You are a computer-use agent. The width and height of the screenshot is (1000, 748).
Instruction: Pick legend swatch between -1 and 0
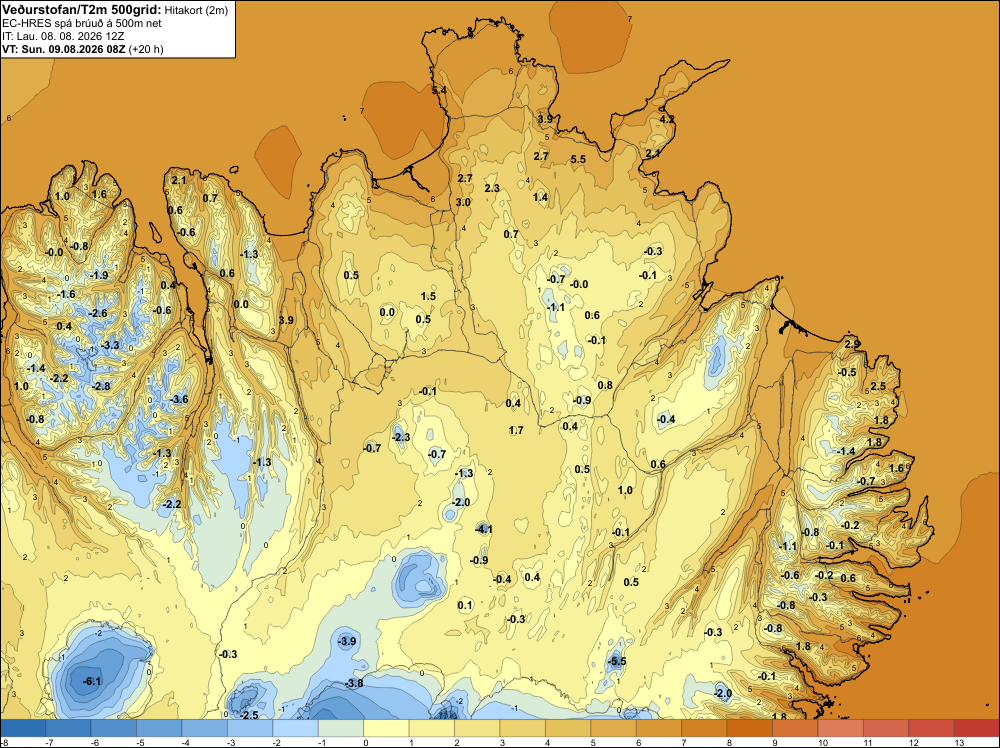point(341,728)
